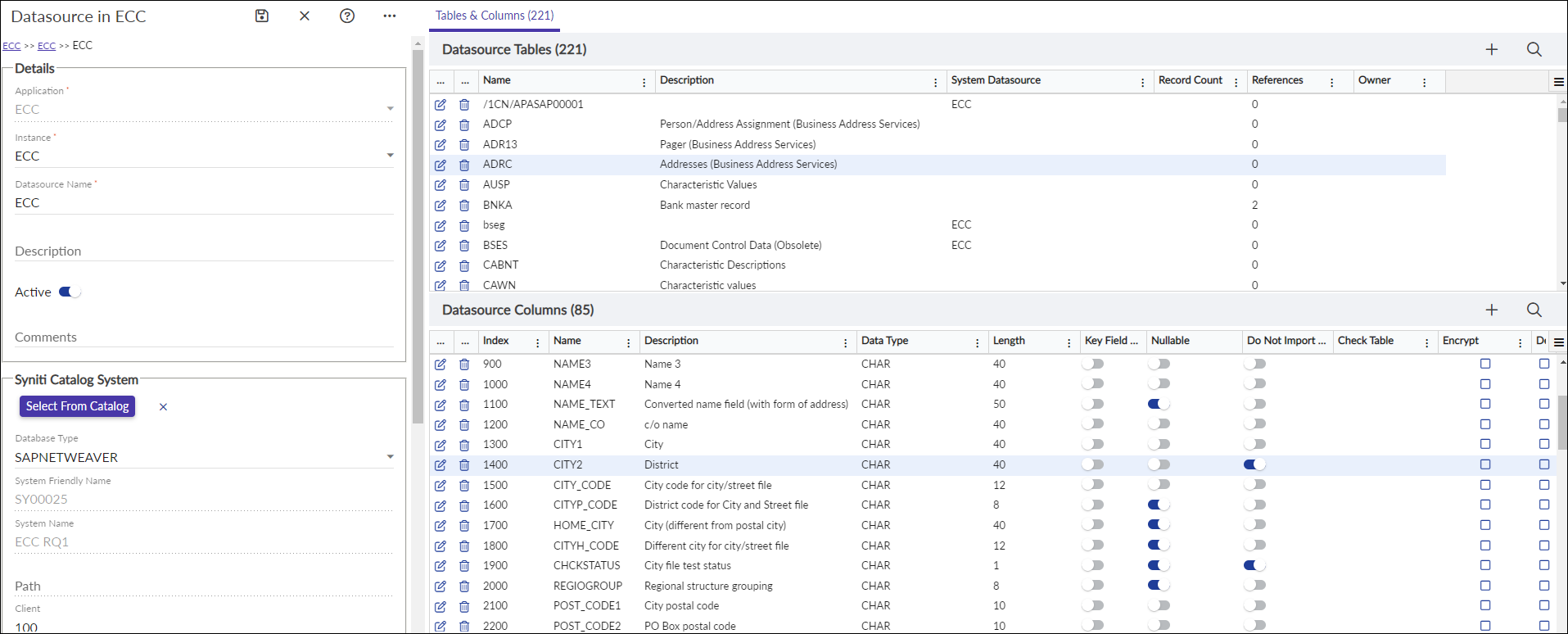Delete the REGIOGROUP column row
Screen dimensions: 1568x634
[464, 586]
